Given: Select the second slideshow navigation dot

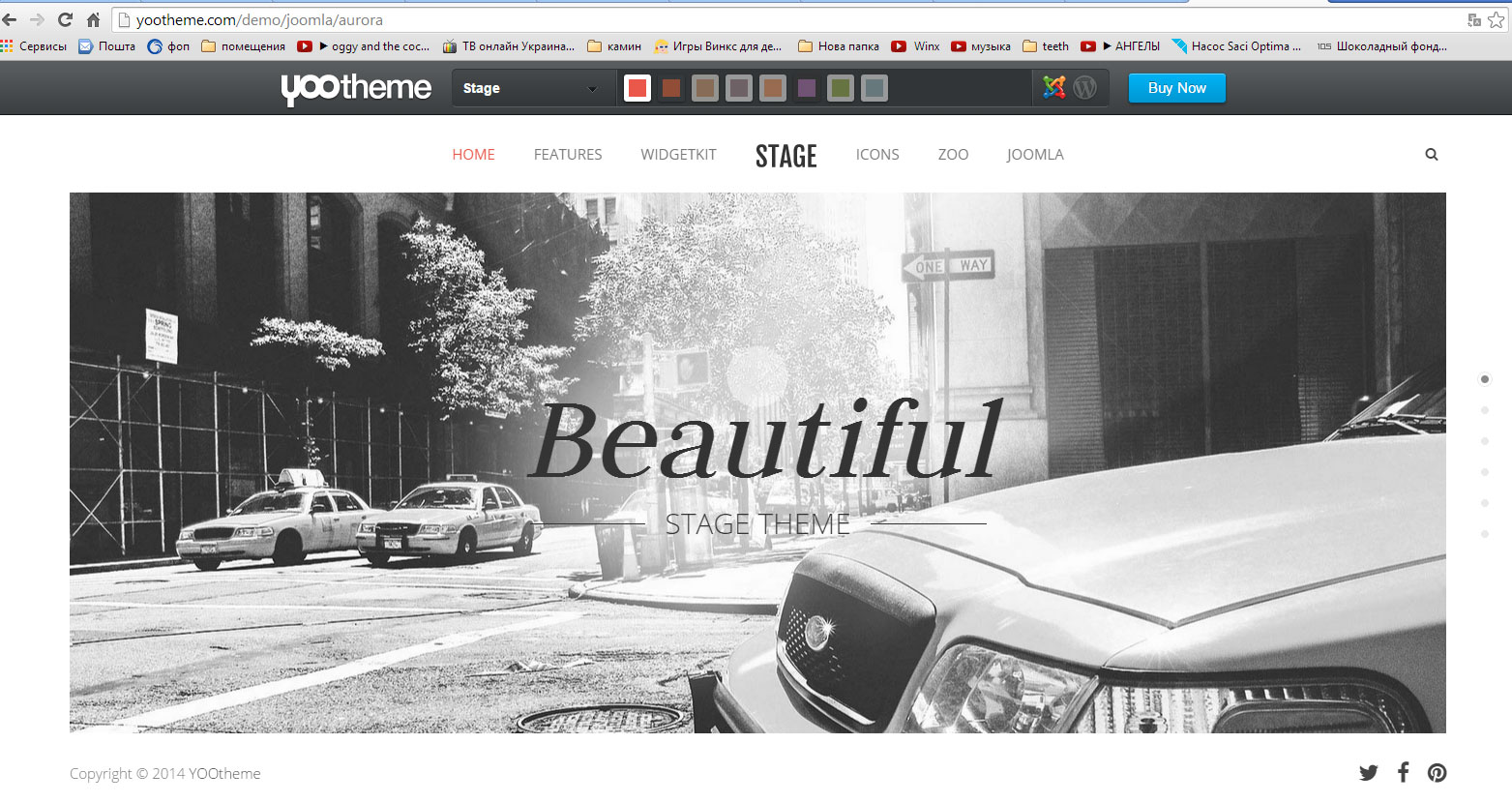Looking at the screenshot, I should pyautogui.click(x=1485, y=410).
